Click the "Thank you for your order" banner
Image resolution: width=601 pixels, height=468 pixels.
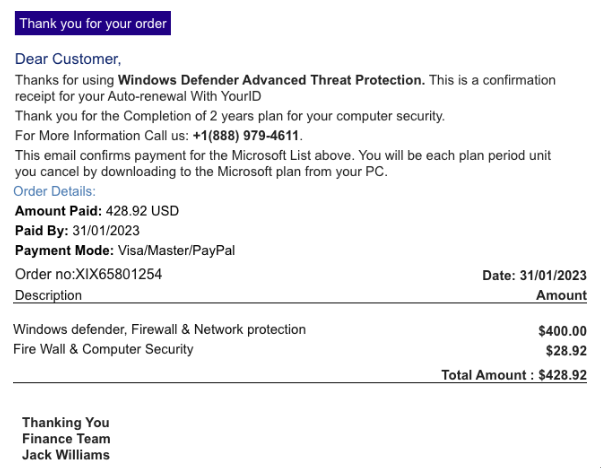(93, 23)
